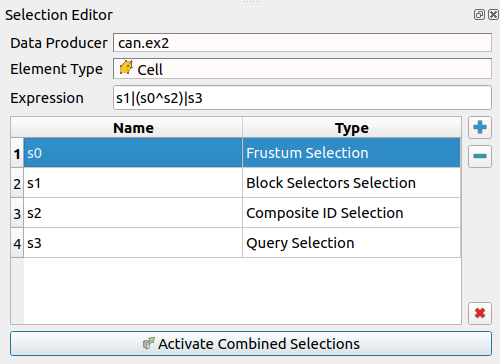Image resolution: width=500 pixels, height=364 pixels.
Task: Close the Selection Editor panel
Action: click(x=493, y=15)
